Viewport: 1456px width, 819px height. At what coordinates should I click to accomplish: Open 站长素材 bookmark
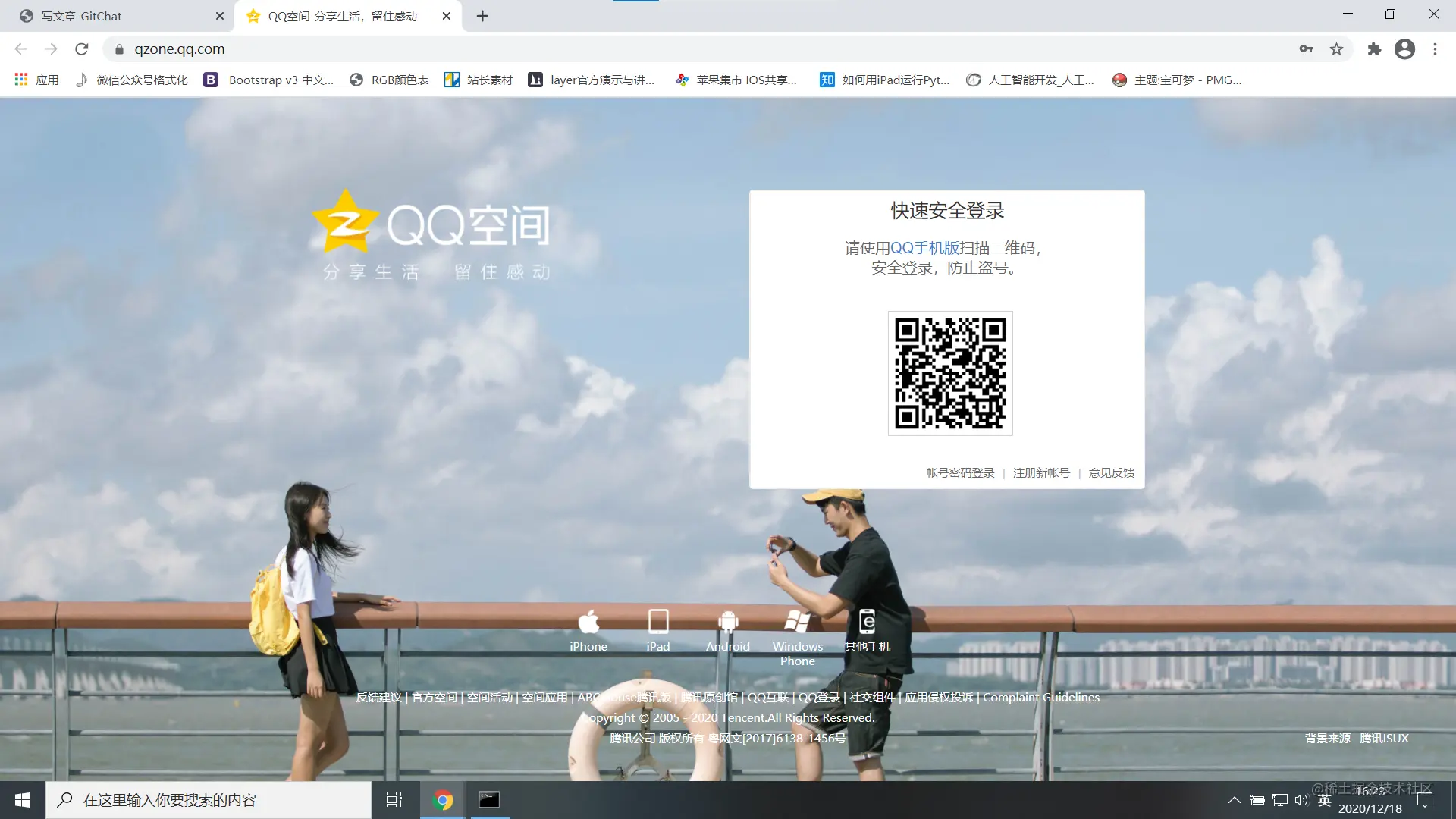tap(479, 80)
